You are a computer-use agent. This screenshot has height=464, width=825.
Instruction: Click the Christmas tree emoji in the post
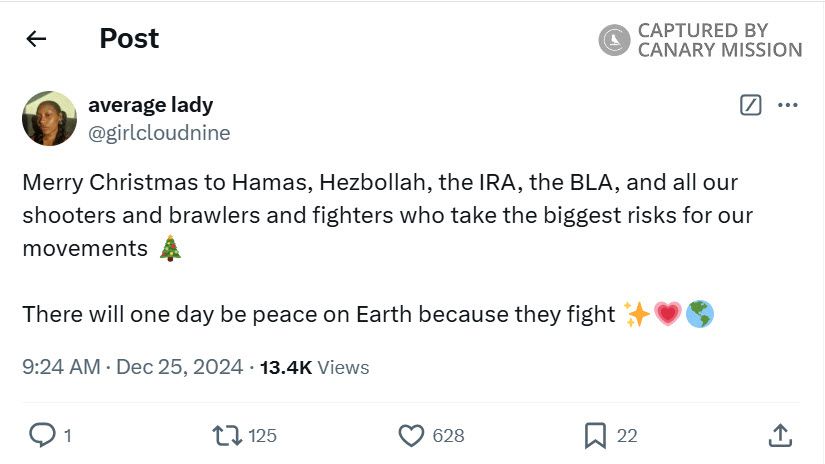pyautogui.click(x=170, y=248)
